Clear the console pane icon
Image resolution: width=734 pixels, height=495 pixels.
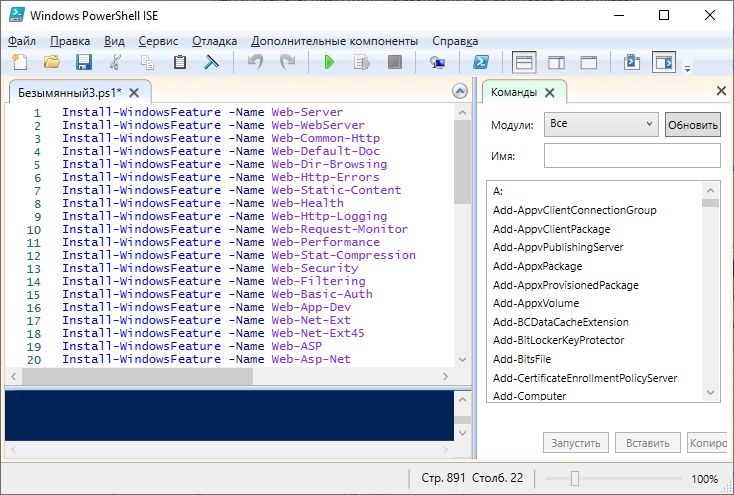pos(212,62)
